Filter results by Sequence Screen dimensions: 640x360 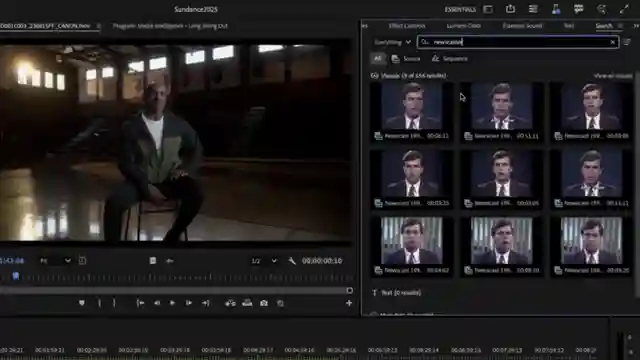(x=449, y=58)
